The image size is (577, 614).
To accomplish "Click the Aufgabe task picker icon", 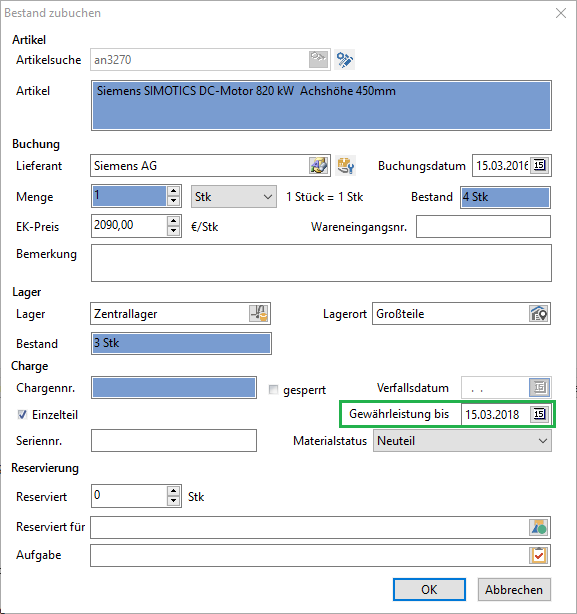I will click(539, 555).
